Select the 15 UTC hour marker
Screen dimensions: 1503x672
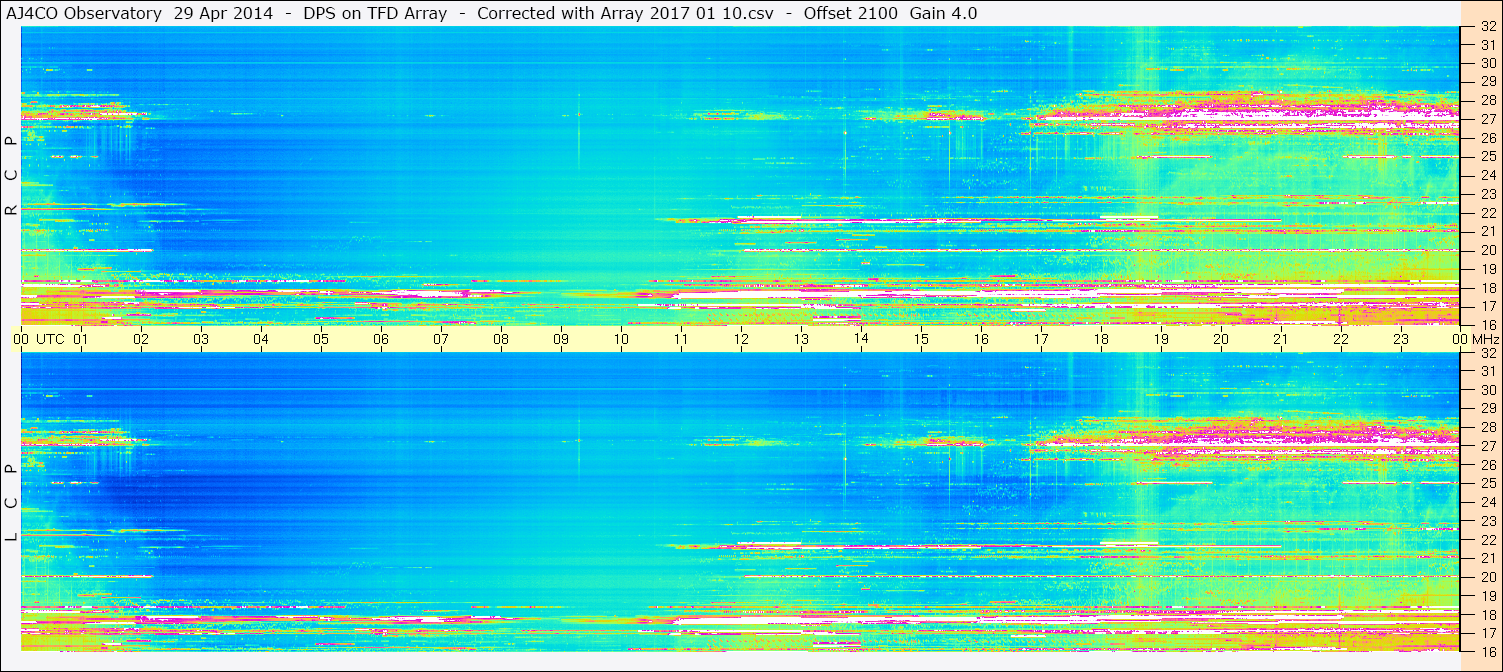pos(921,339)
